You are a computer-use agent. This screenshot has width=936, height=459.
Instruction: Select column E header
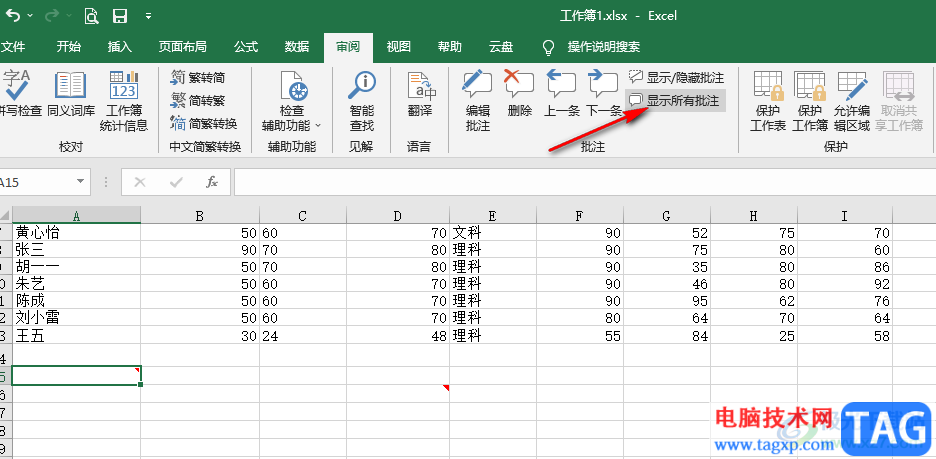[x=492, y=215]
